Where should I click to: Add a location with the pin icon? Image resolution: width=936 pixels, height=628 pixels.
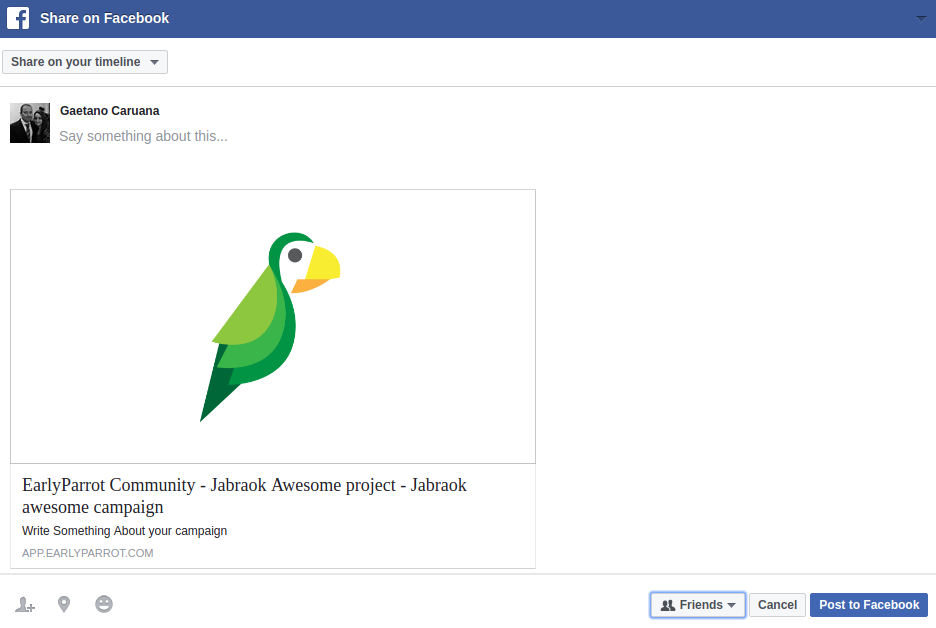[x=64, y=604]
